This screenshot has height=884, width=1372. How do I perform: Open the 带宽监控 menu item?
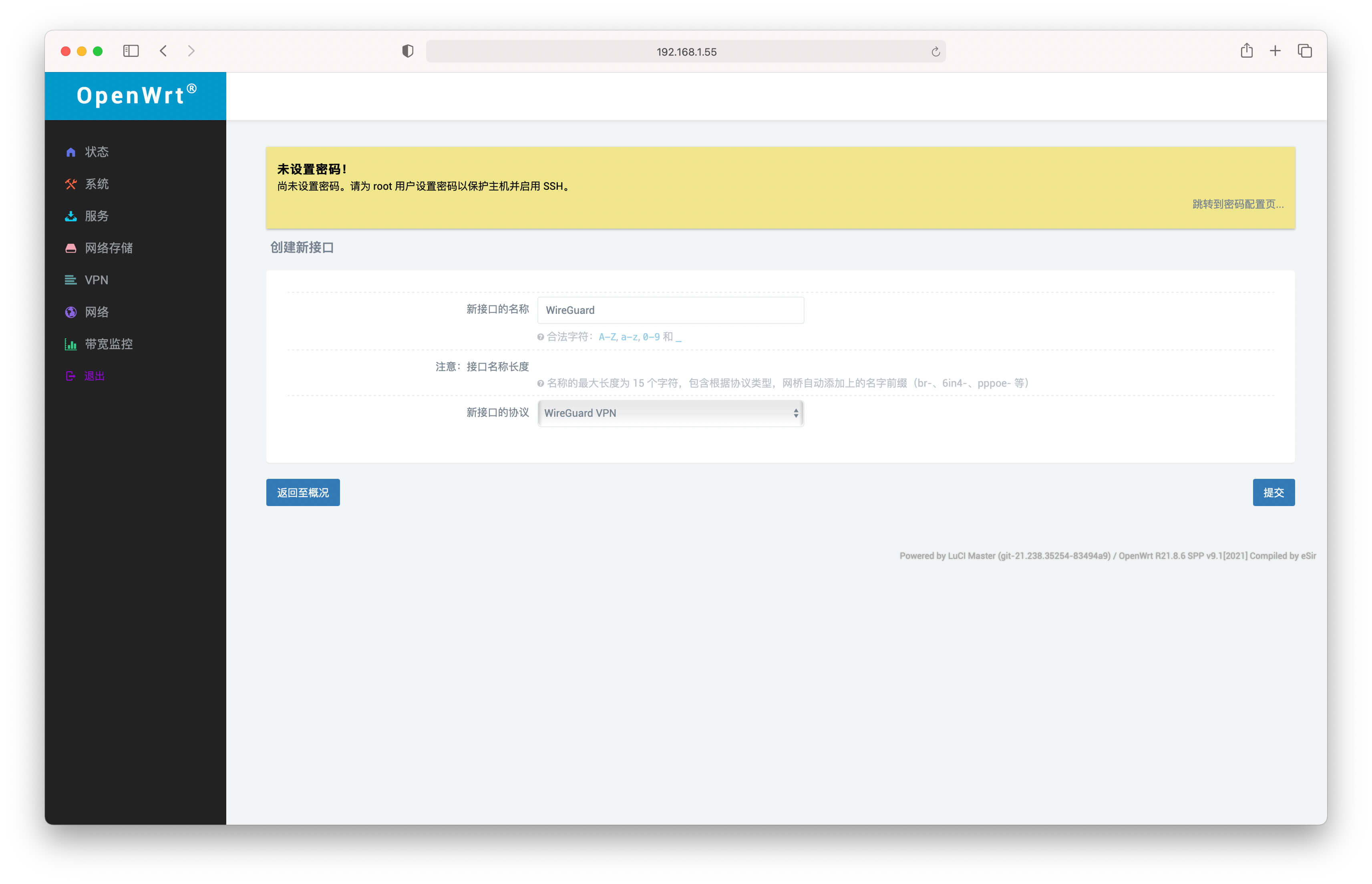pyautogui.click(x=109, y=344)
